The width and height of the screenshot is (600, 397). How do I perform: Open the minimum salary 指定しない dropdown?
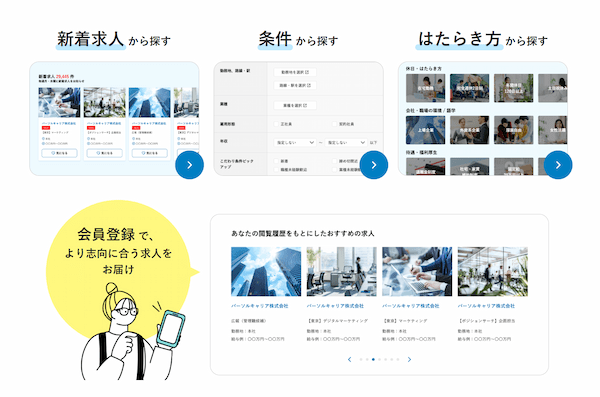pyautogui.click(x=295, y=142)
